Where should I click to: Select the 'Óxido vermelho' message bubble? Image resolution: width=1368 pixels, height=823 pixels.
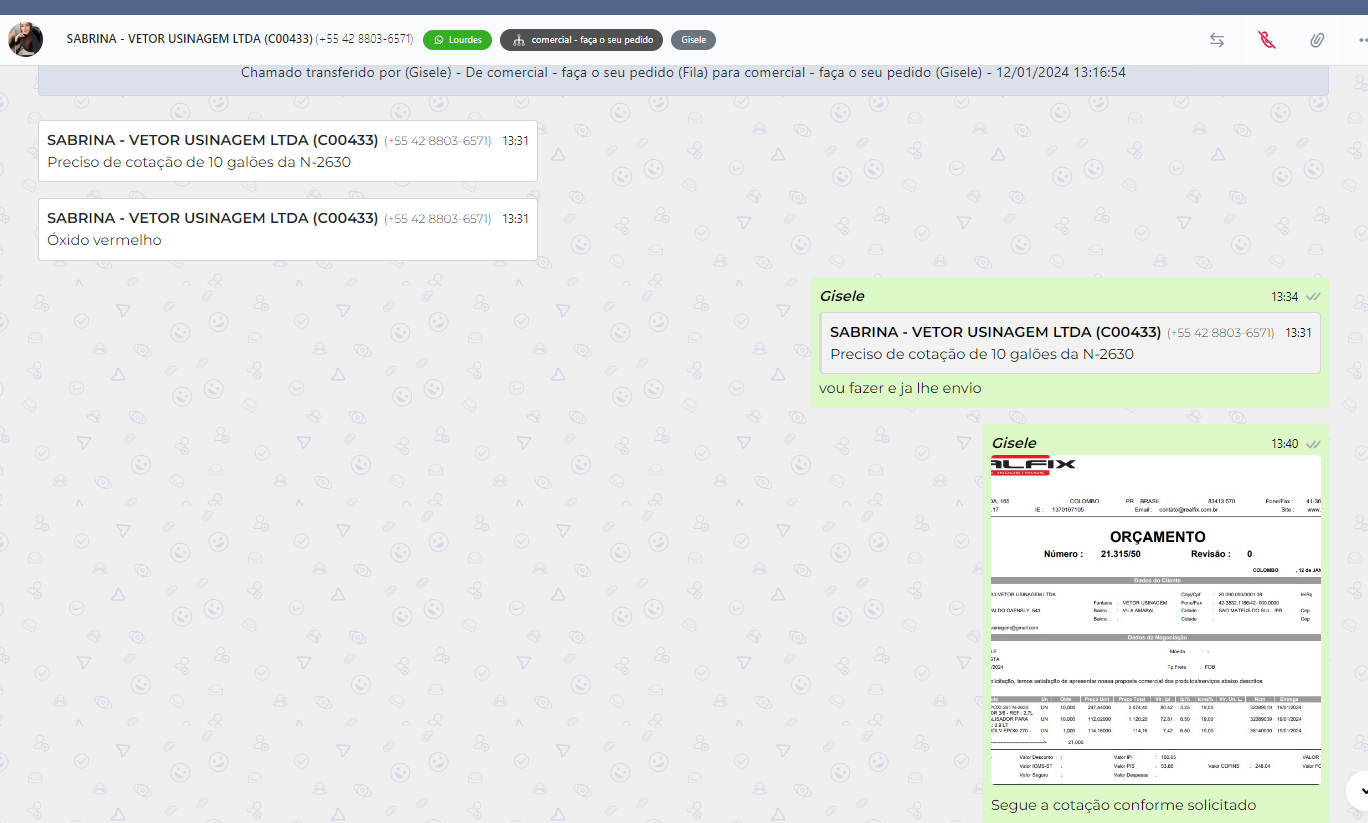287,229
